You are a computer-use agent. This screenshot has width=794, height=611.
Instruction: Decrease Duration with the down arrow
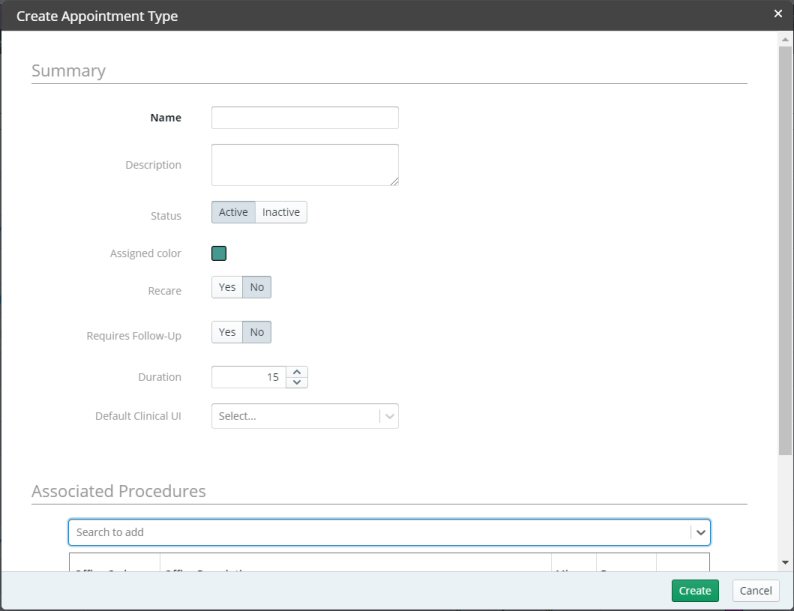coord(296,382)
